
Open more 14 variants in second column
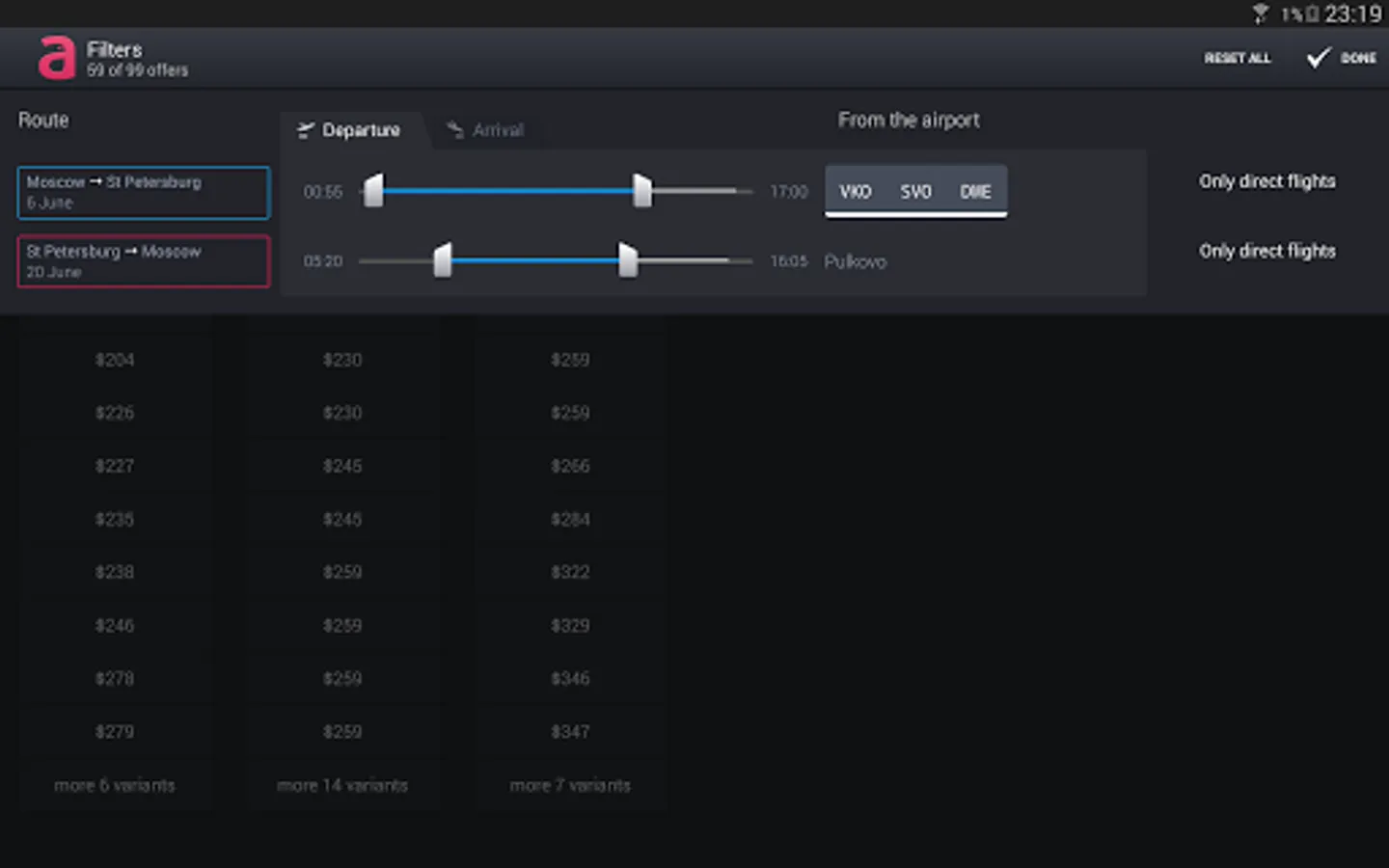[342, 786]
